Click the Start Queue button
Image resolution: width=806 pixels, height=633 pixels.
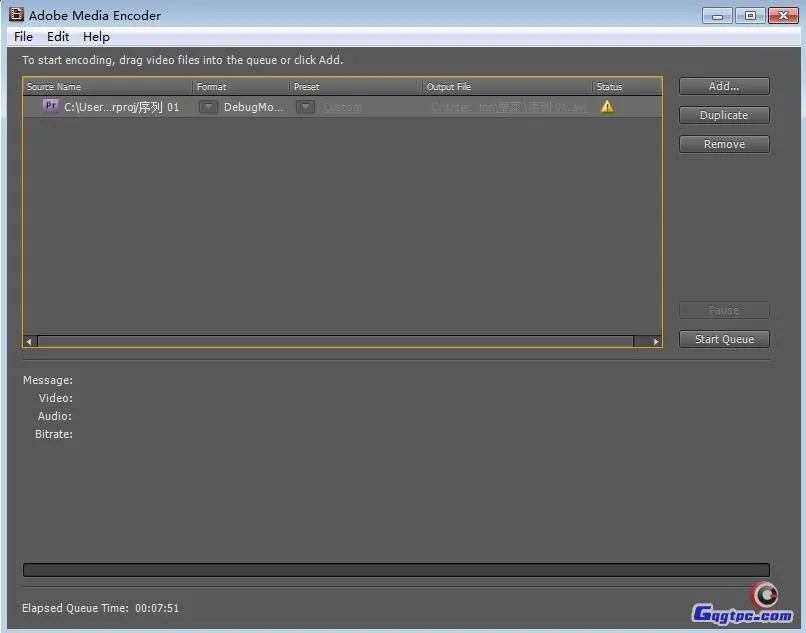724,339
